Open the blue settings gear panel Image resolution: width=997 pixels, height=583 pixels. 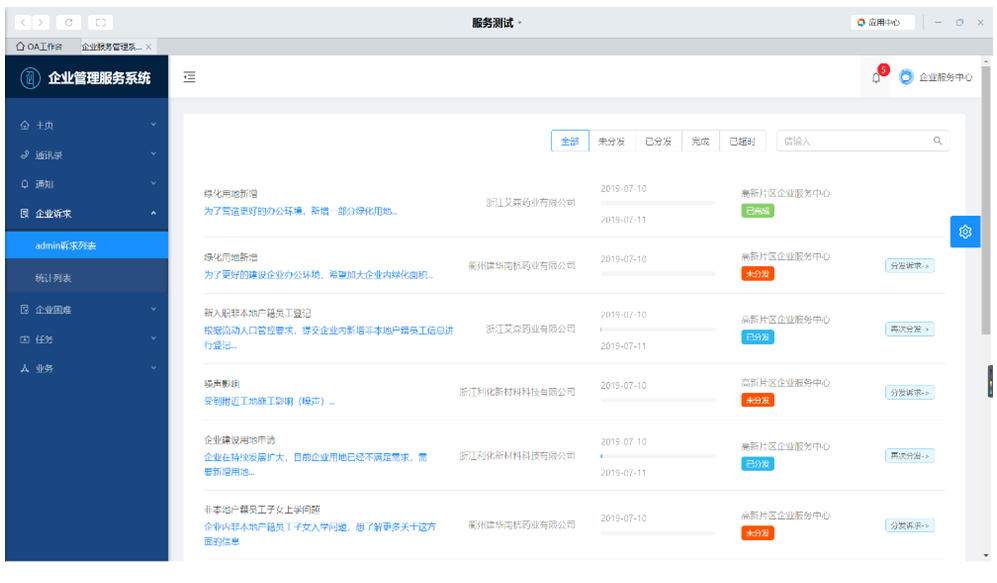965,232
